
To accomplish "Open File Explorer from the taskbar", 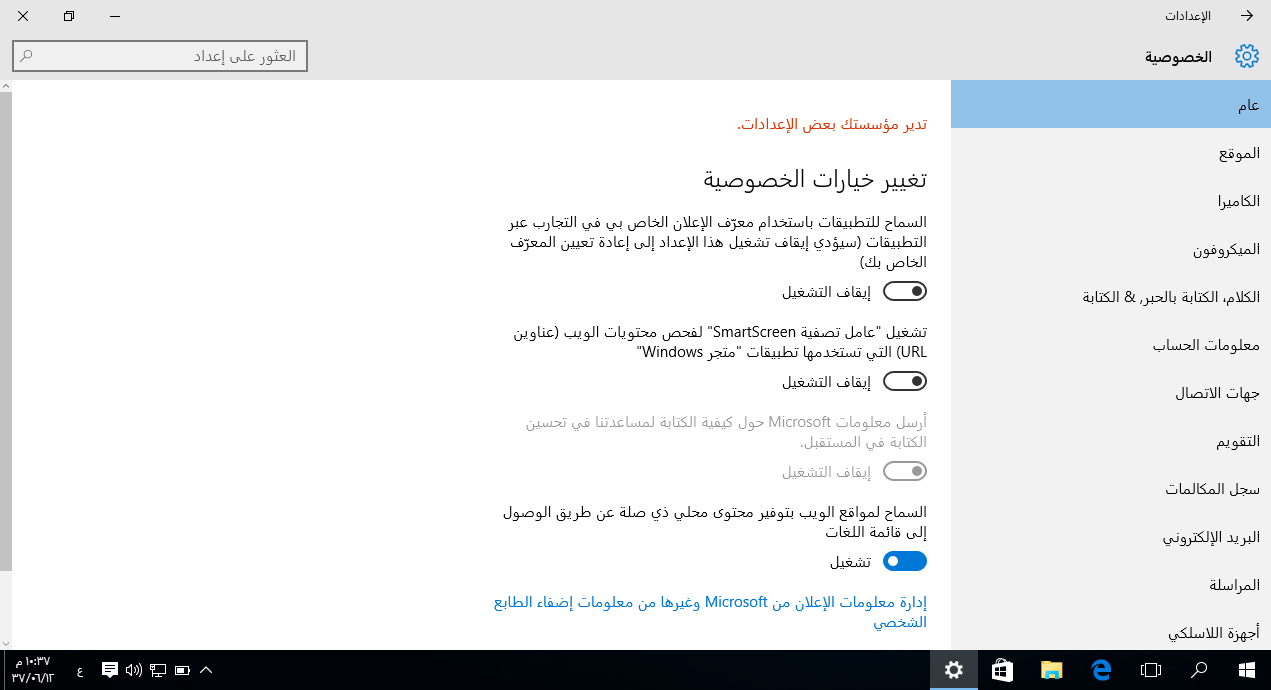I will [x=1051, y=670].
